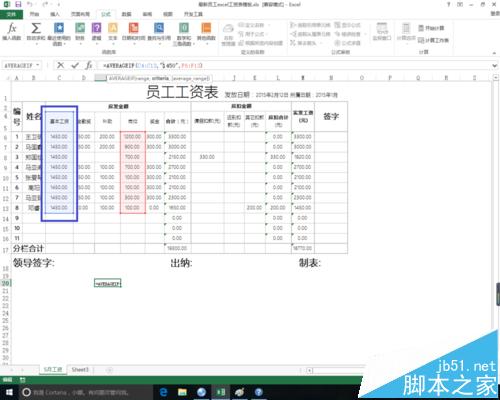This screenshot has height=400, width=500.
Task: Click the horizontal scrollbar left arrow
Action: [x=310, y=370]
